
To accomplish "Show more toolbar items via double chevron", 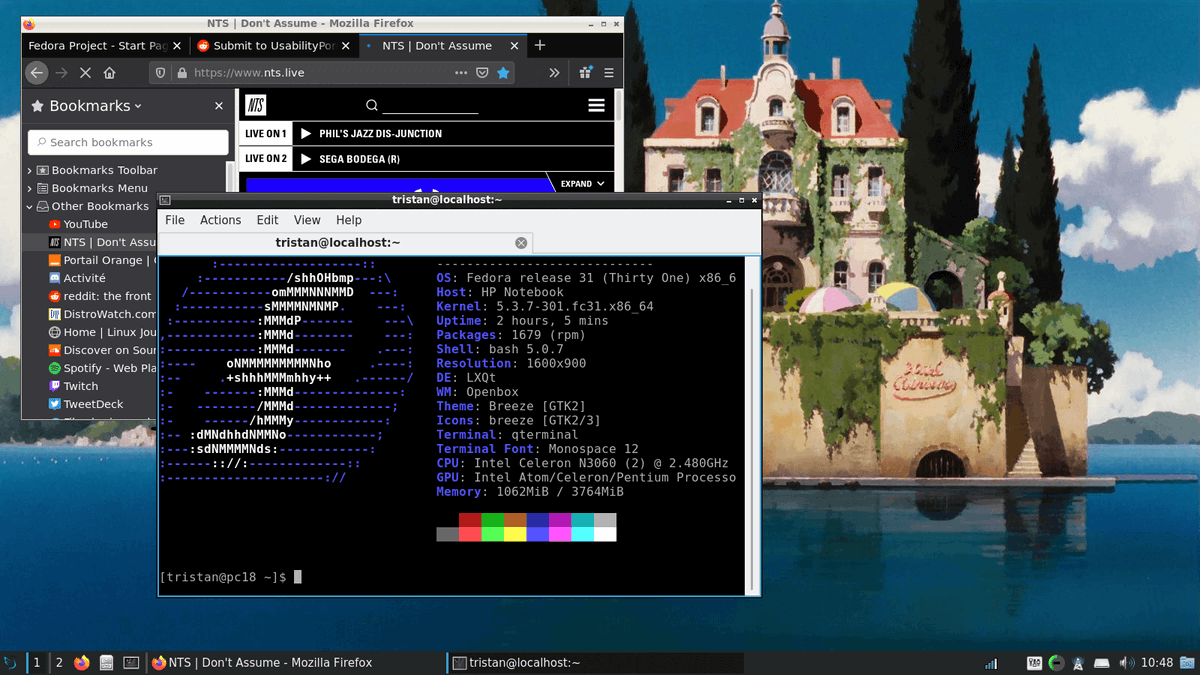I will coord(554,73).
